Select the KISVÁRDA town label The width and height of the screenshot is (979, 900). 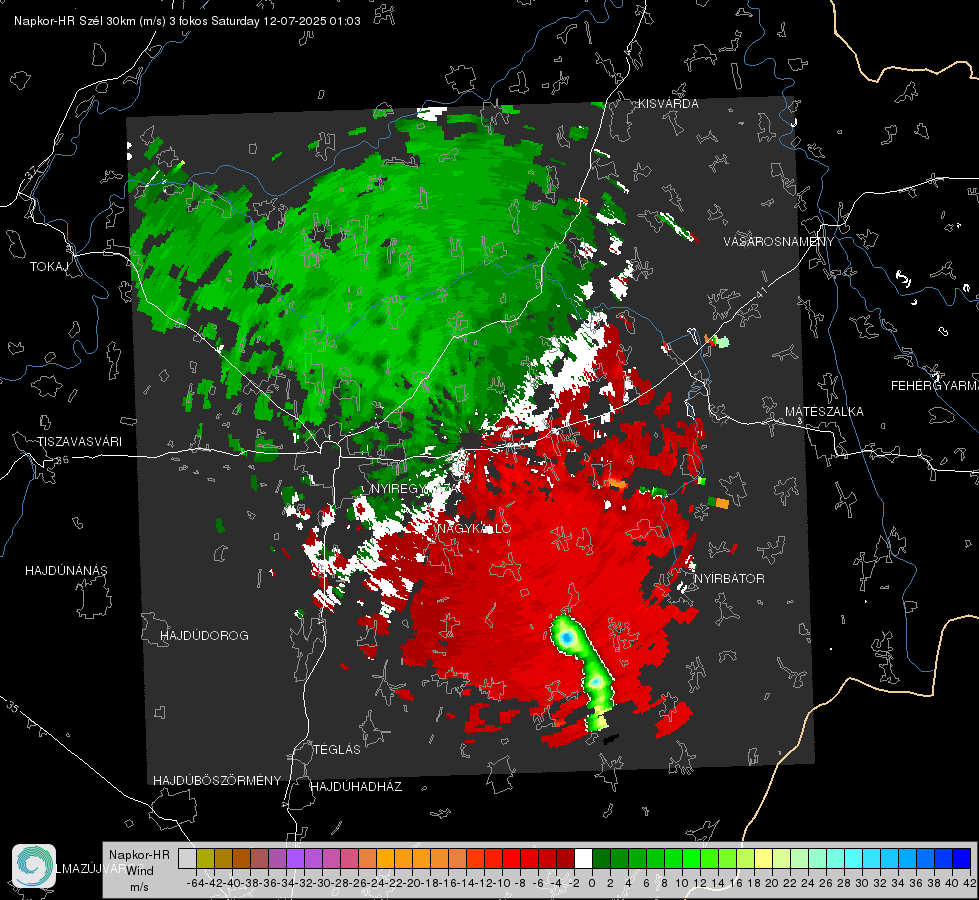click(x=668, y=104)
